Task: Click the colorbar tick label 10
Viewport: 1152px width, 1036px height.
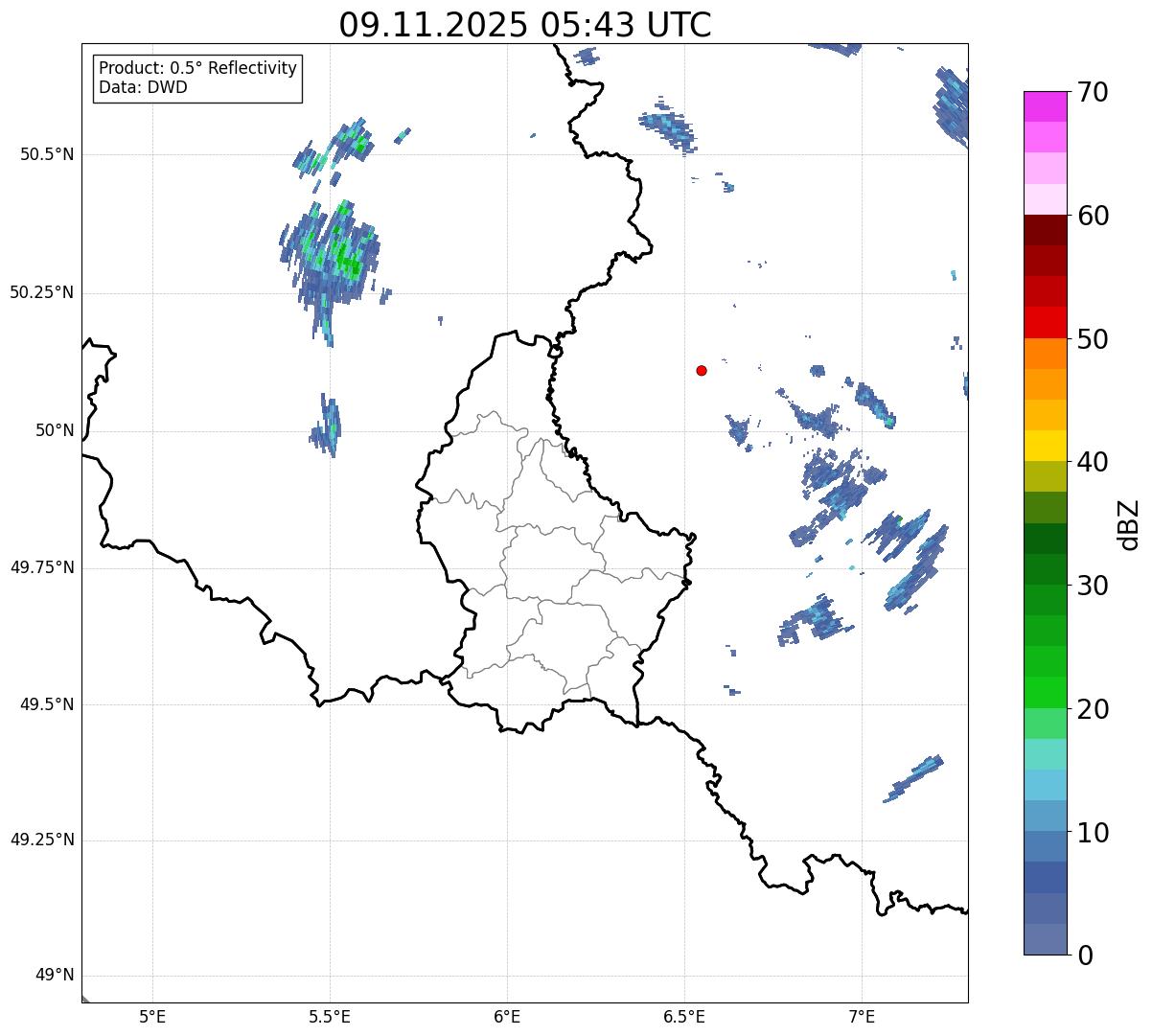Action: coord(1093,832)
